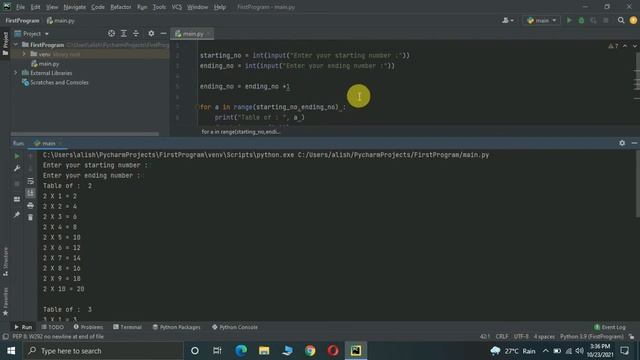Click the Windows taskbar search box
The height and width of the screenshot is (360, 640).
[x=104, y=351]
